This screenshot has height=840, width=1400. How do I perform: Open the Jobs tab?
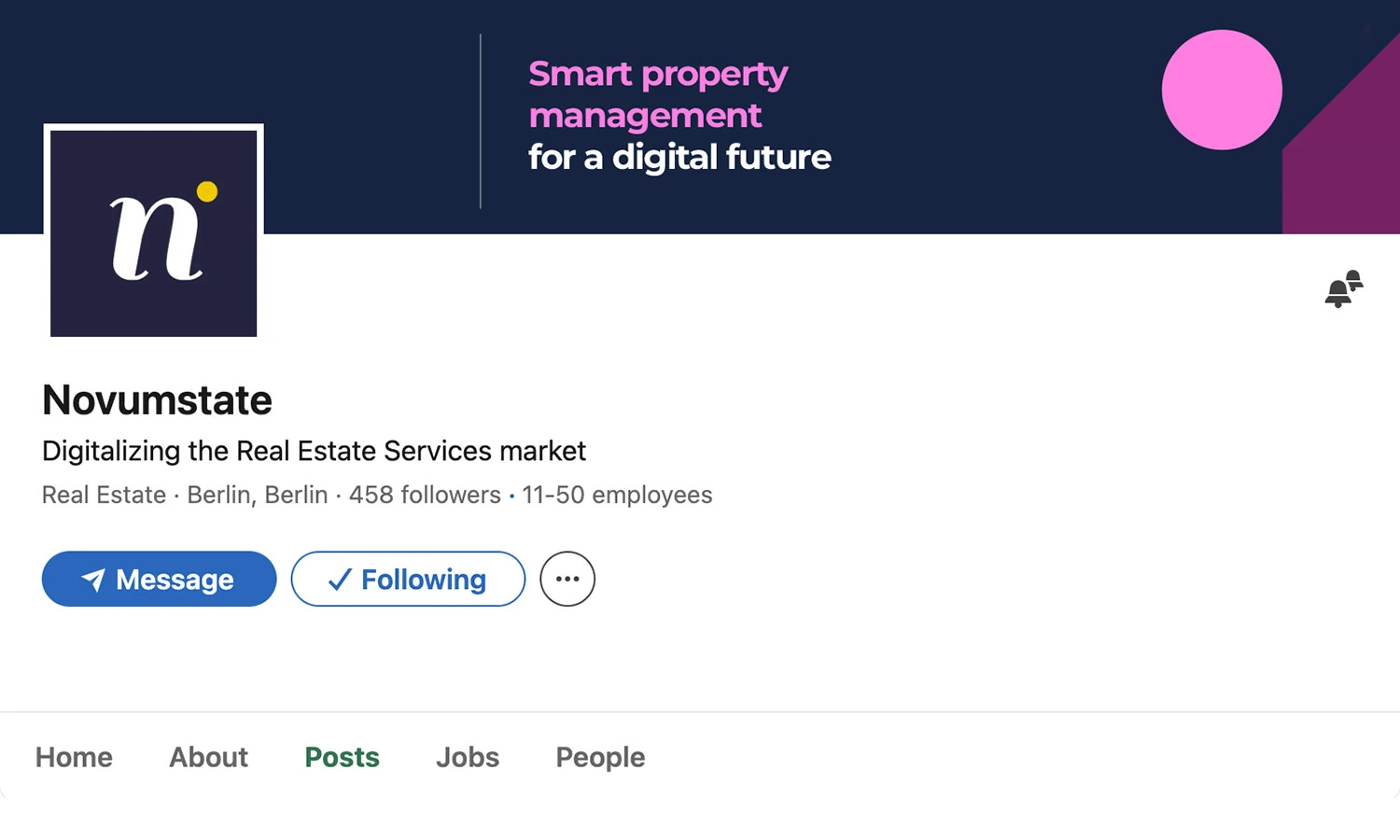click(467, 757)
